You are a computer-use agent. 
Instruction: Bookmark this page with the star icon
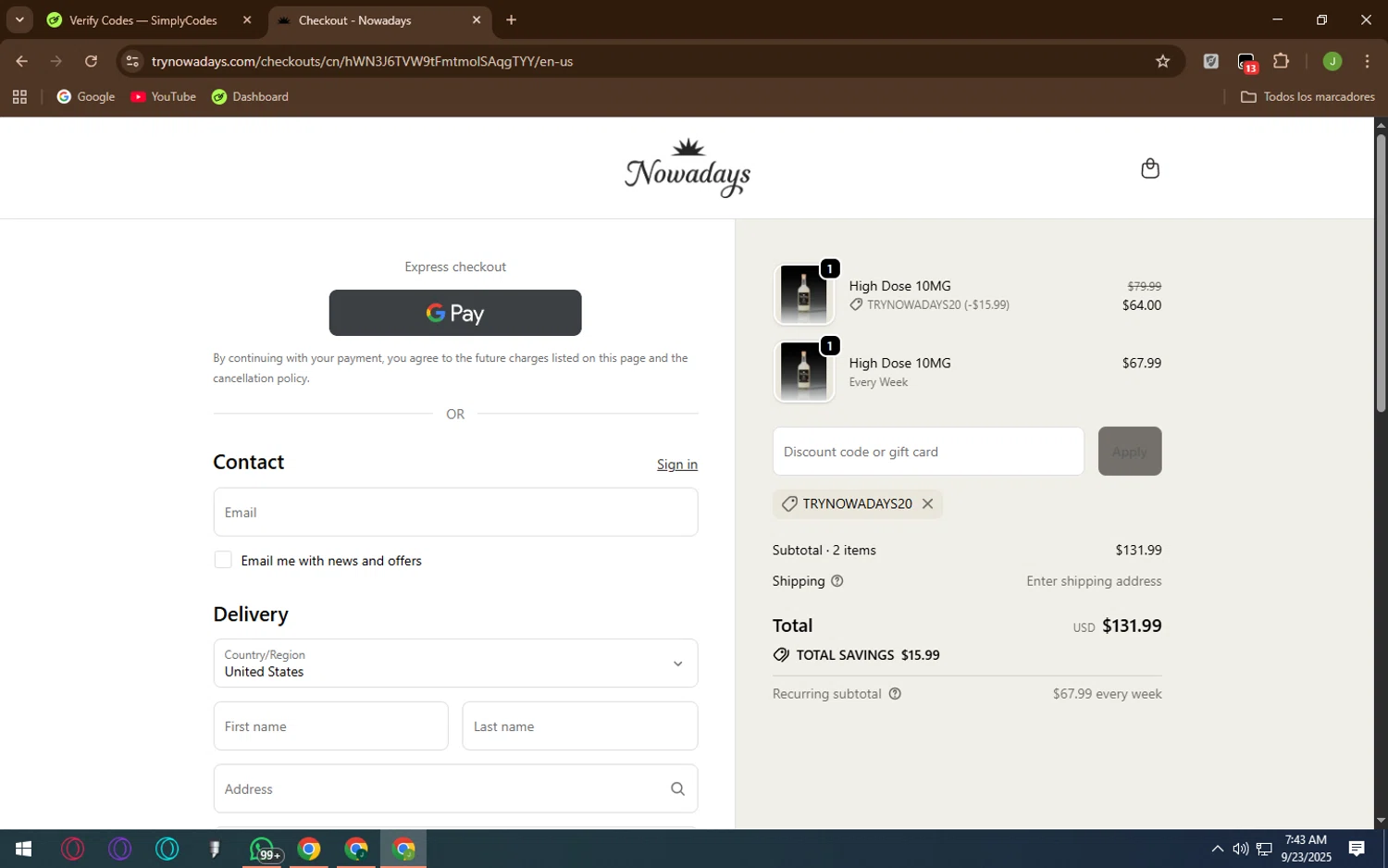[x=1163, y=62]
